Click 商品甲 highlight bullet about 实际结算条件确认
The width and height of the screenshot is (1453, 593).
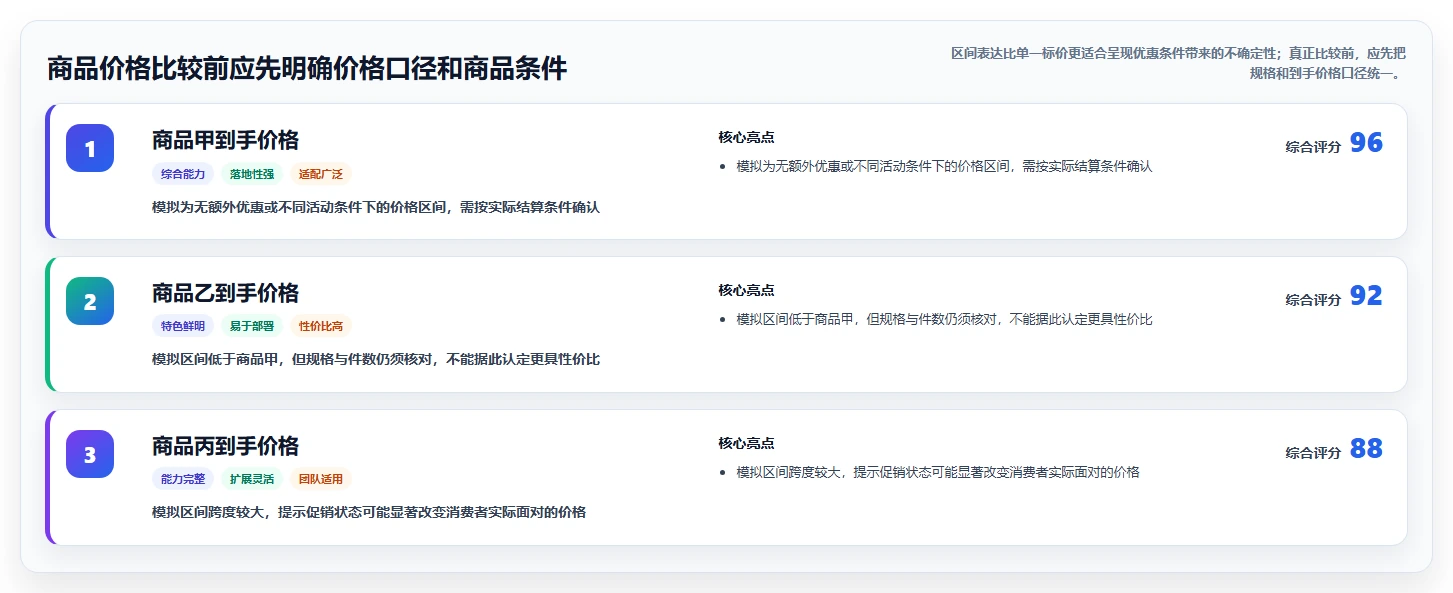[944, 166]
